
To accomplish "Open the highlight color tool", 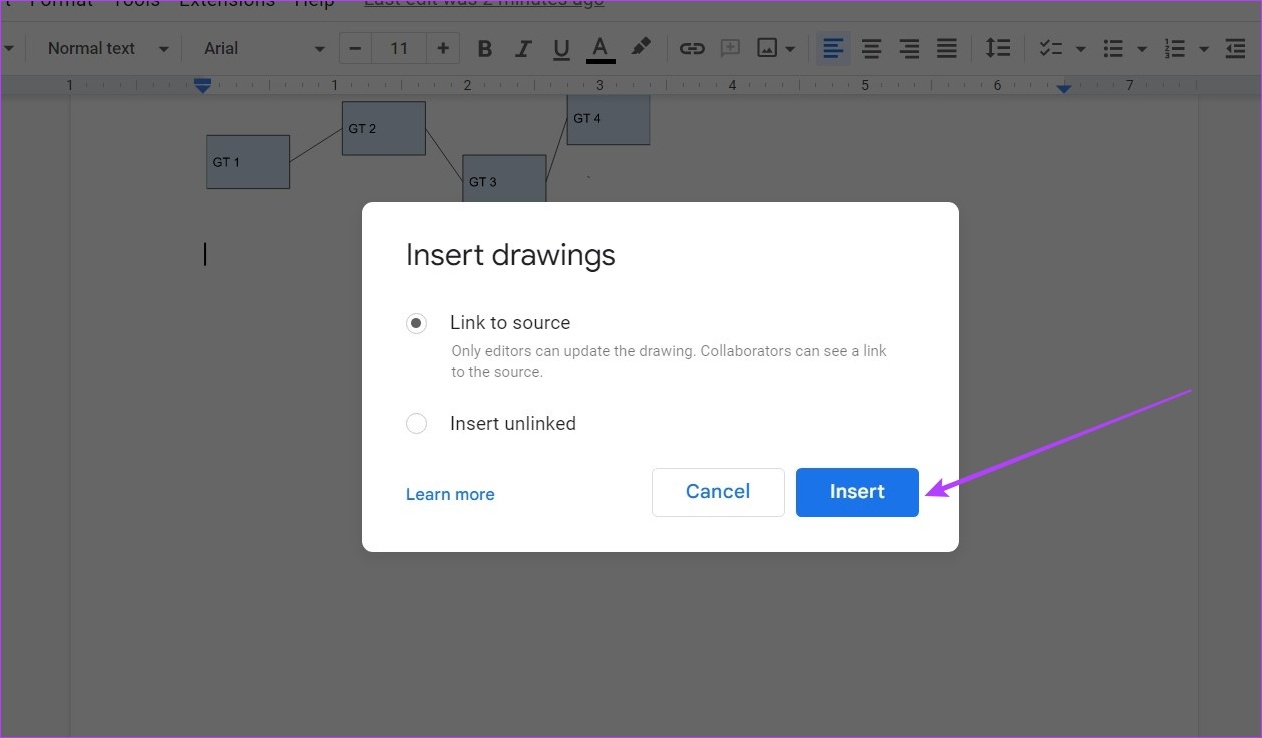I will click(x=641, y=48).
